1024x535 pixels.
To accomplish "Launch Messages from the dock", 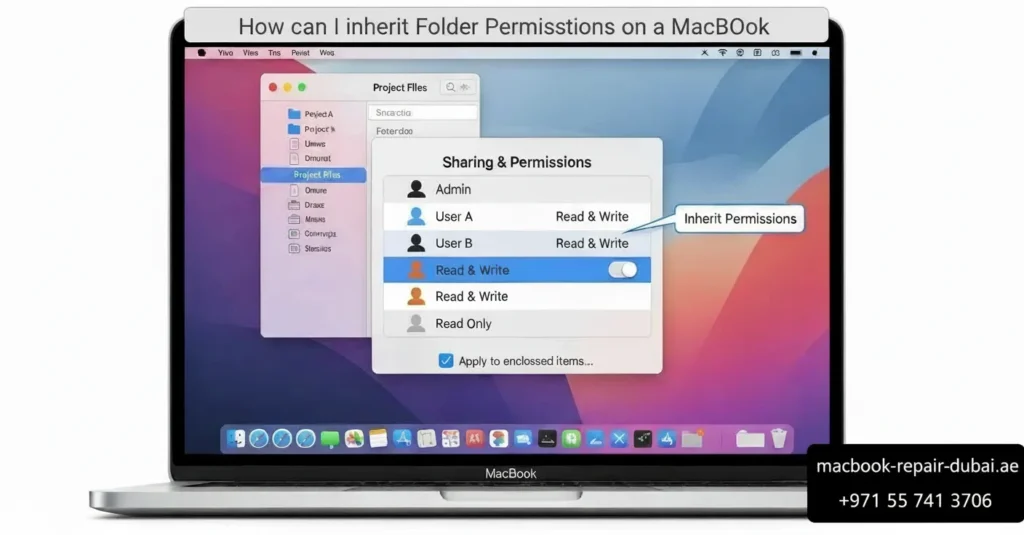I will point(329,438).
